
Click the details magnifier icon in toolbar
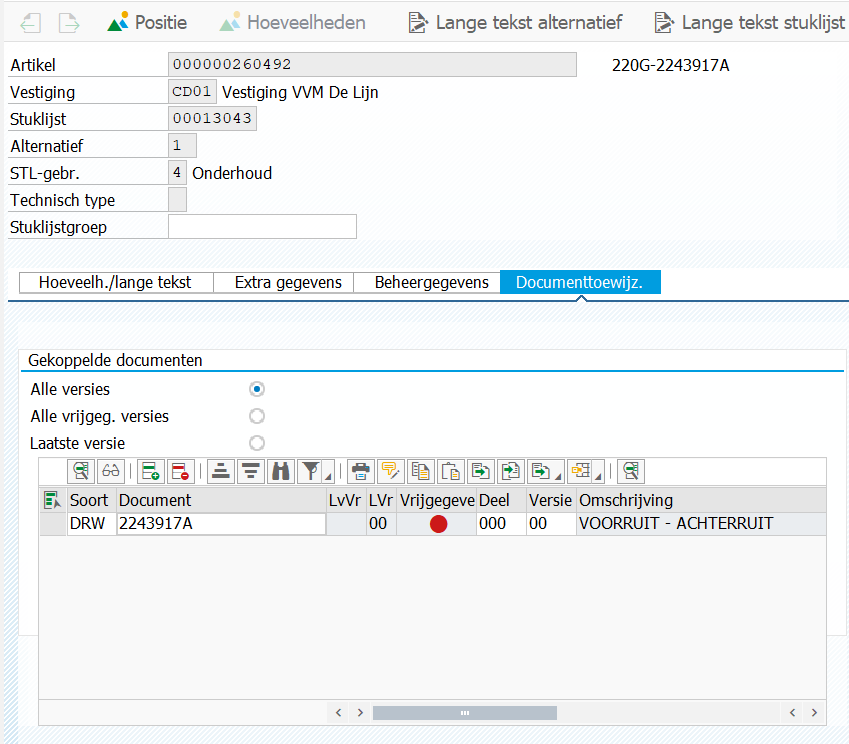81,471
